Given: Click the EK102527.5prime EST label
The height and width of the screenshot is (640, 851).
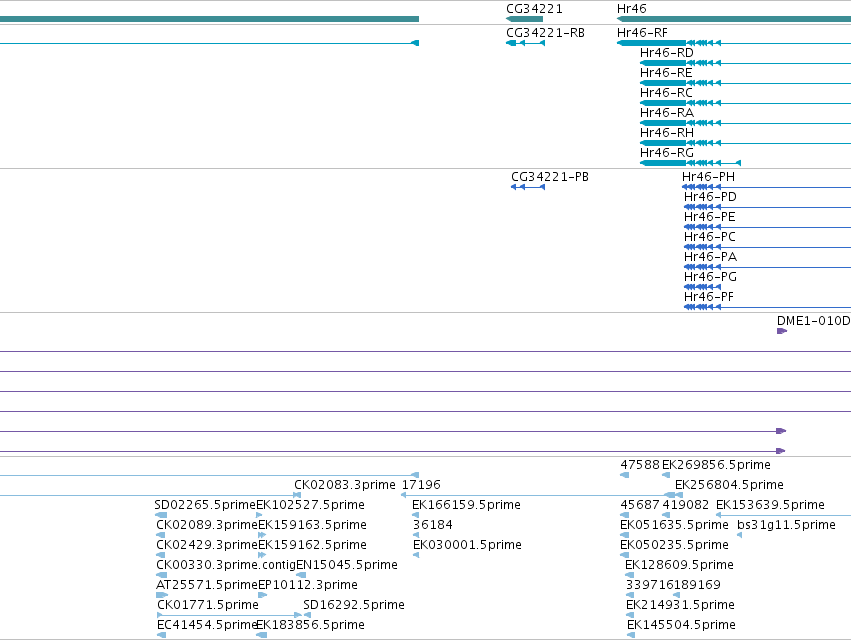Looking at the screenshot, I should point(310,505).
